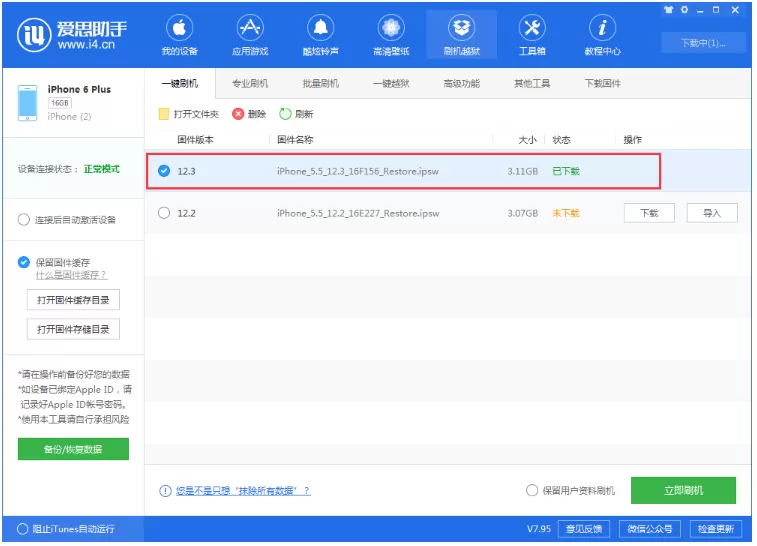This screenshot has width=757, height=546.
Task: Click 状态 status column header
Action: [562, 140]
